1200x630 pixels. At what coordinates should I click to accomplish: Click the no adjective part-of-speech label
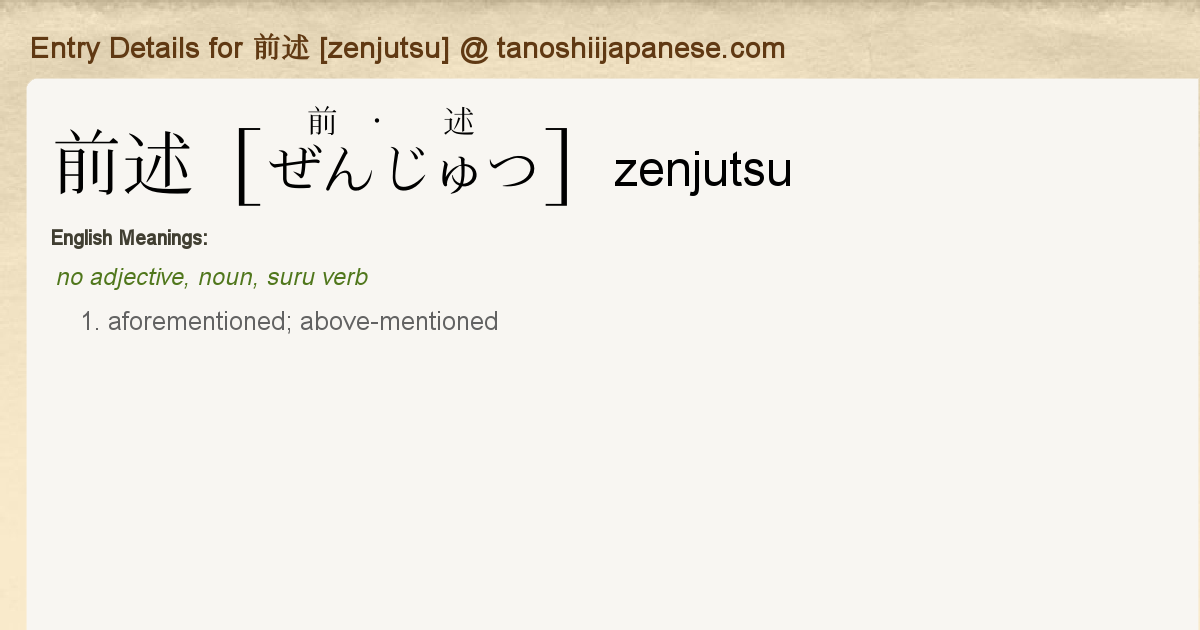[122, 277]
